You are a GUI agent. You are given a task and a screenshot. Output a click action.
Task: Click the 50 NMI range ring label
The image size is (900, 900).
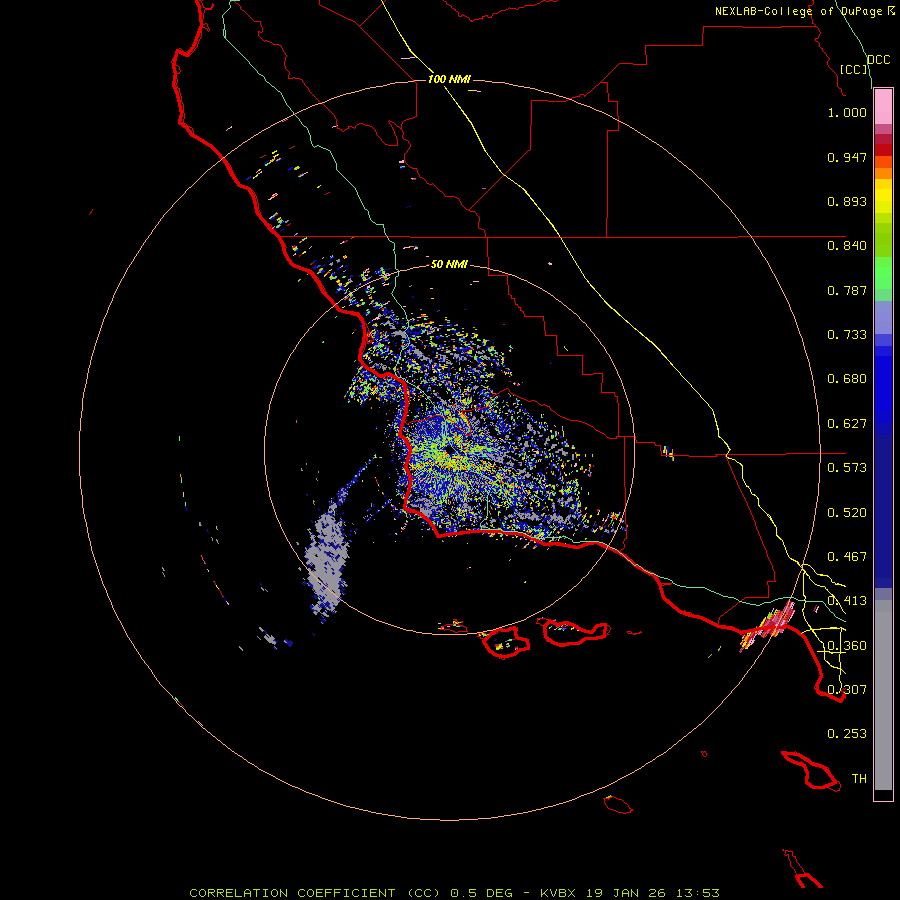tap(449, 265)
